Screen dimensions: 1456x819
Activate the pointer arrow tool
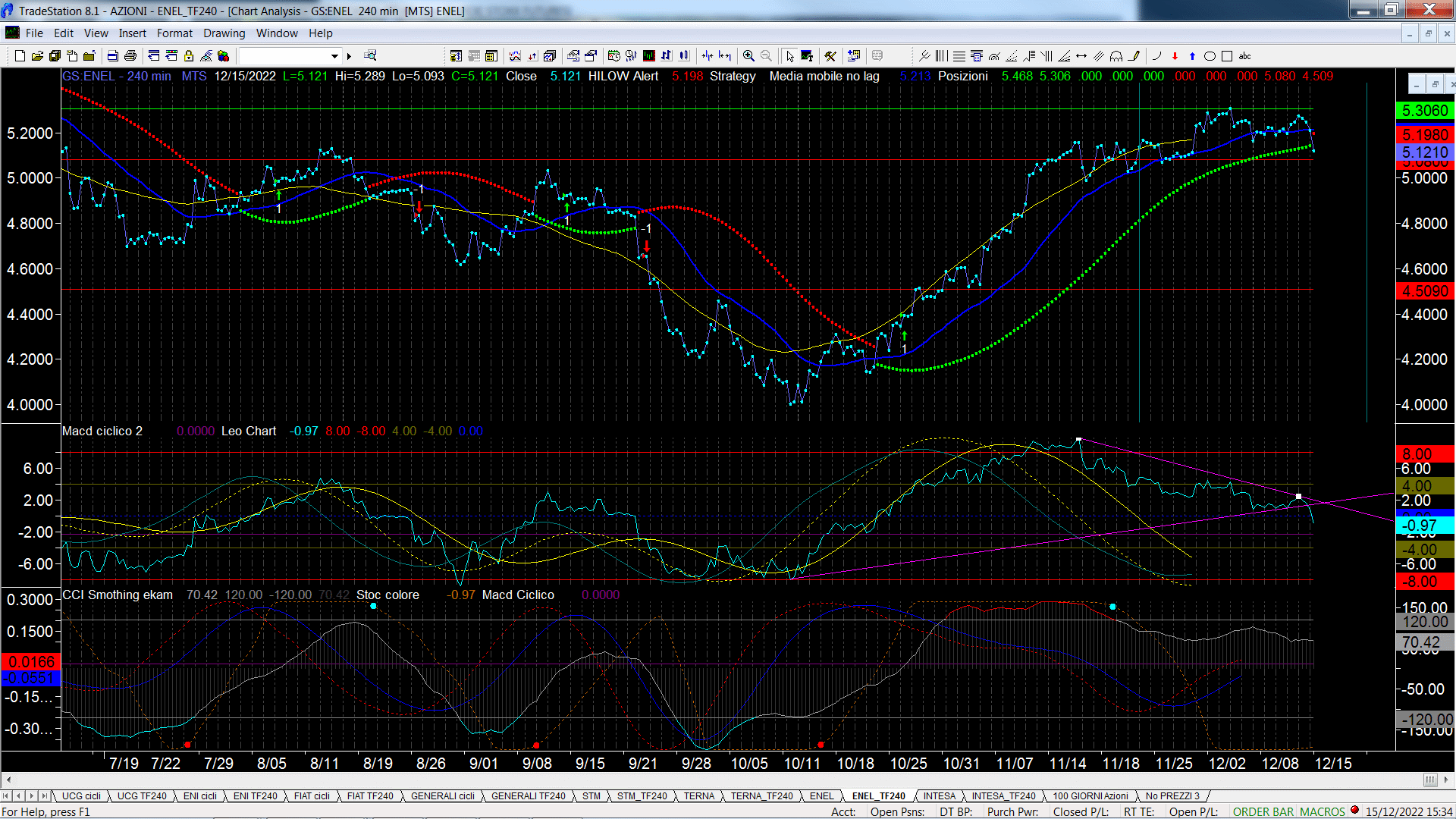pyautogui.click(x=789, y=56)
